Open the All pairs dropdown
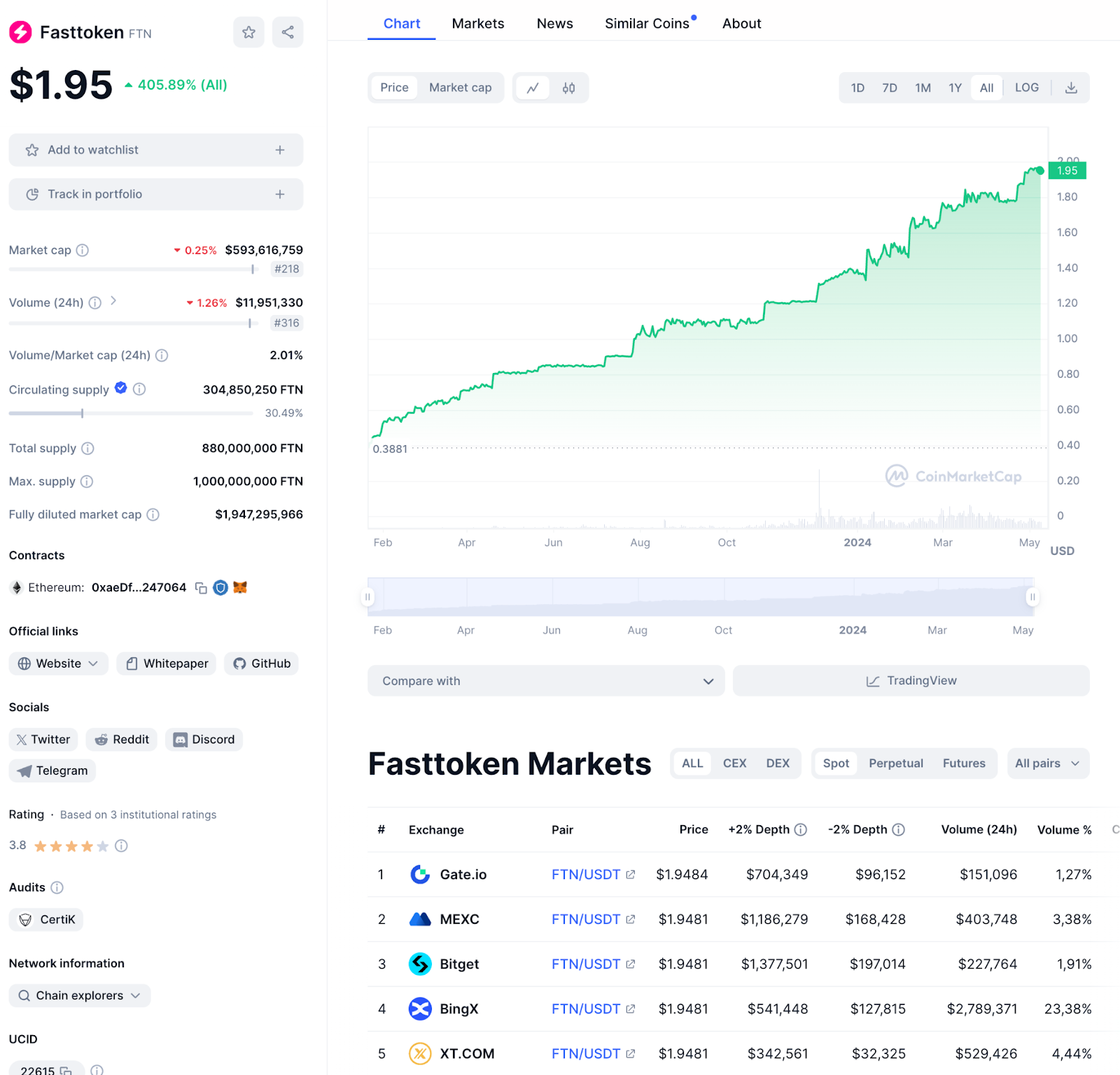 click(x=1048, y=764)
